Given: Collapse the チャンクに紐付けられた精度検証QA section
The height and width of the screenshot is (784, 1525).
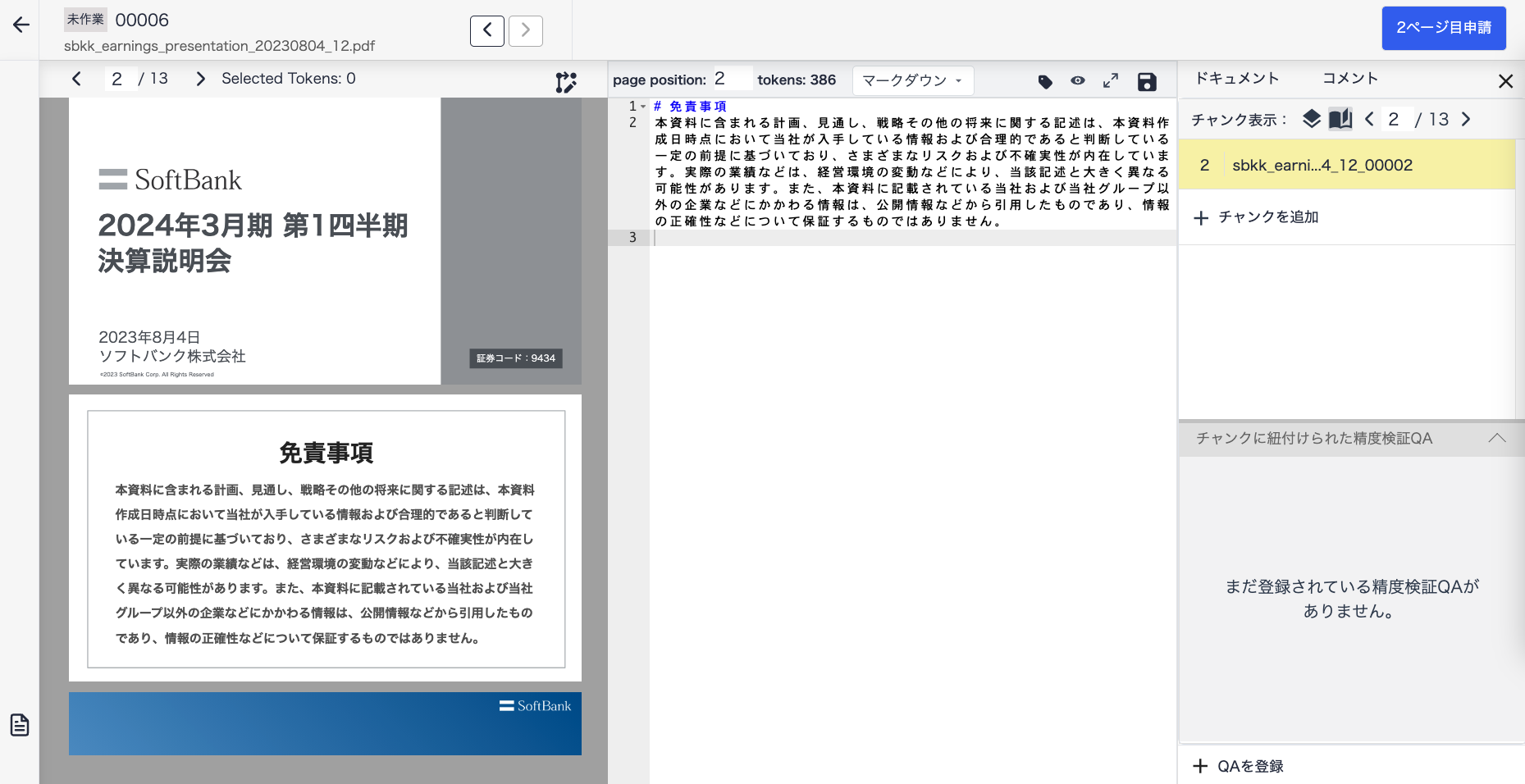Looking at the screenshot, I should (1497, 438).
